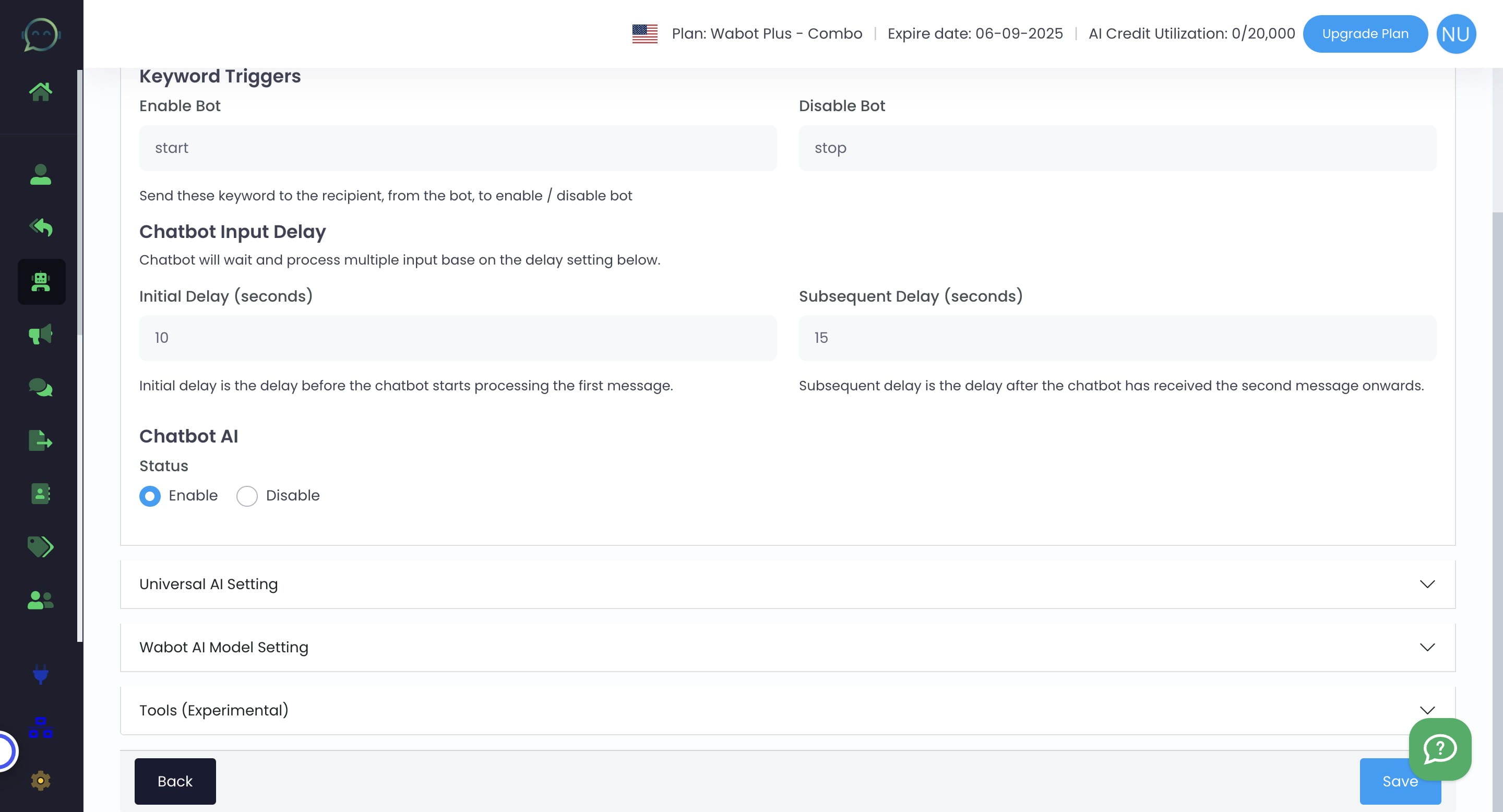Click the integrations plug icon
The image size is (1503, 812).
click(x=41, y=675)
